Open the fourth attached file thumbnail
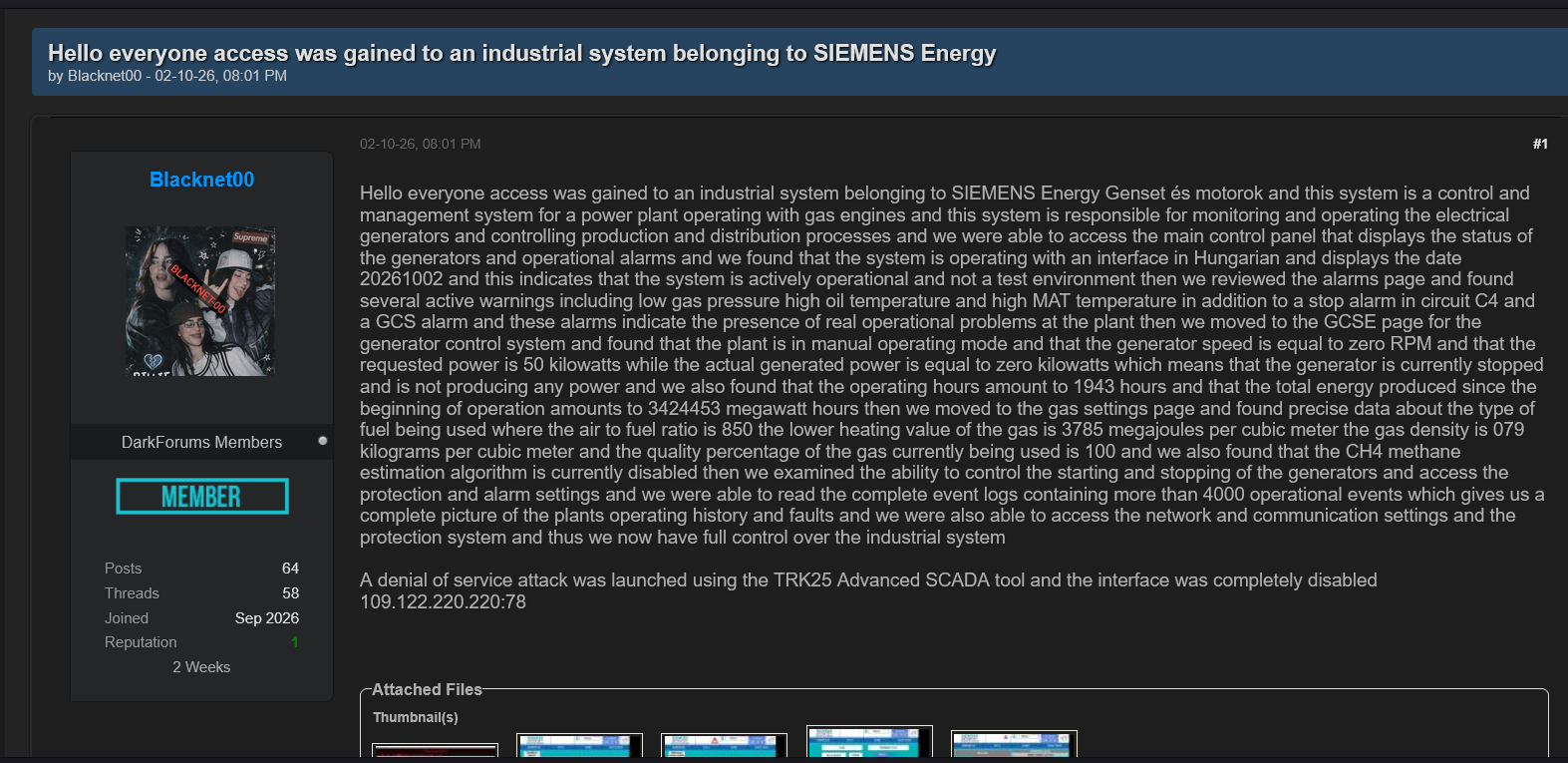The image size is (1568, 763). 869,741
